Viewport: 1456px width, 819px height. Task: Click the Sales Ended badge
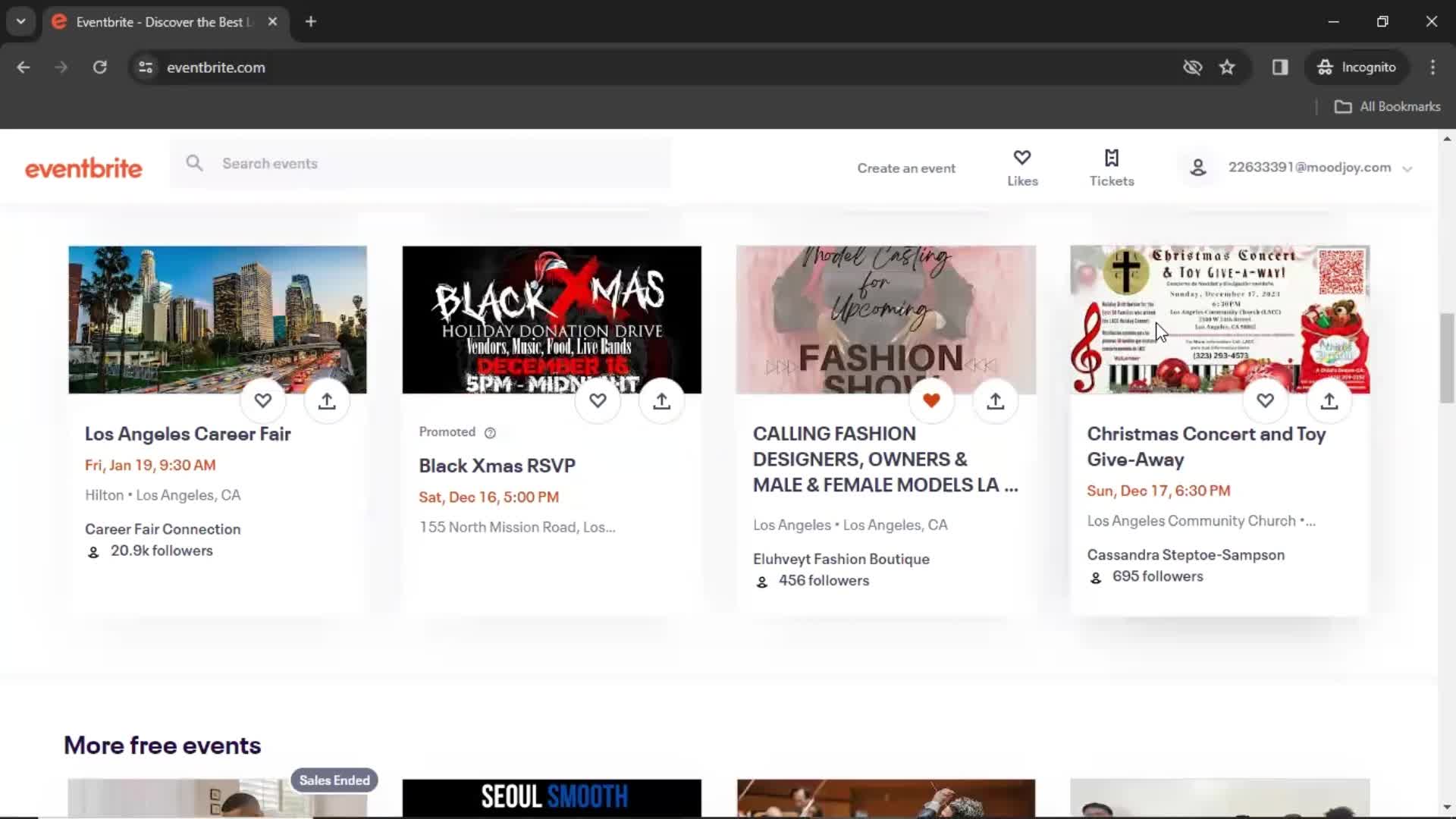coord(334,780)
